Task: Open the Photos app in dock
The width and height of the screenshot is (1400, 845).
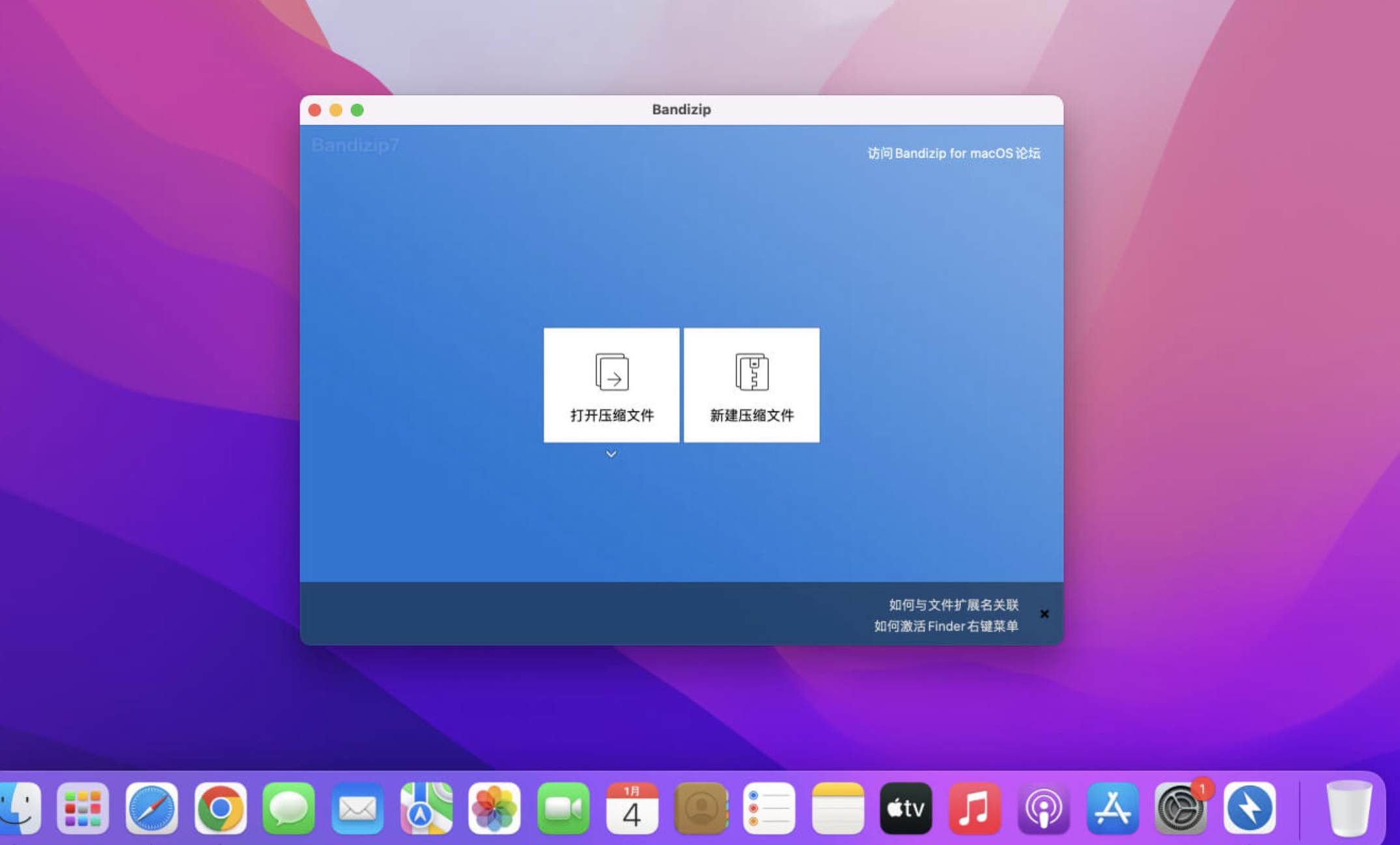Action: tap(494, 809)
